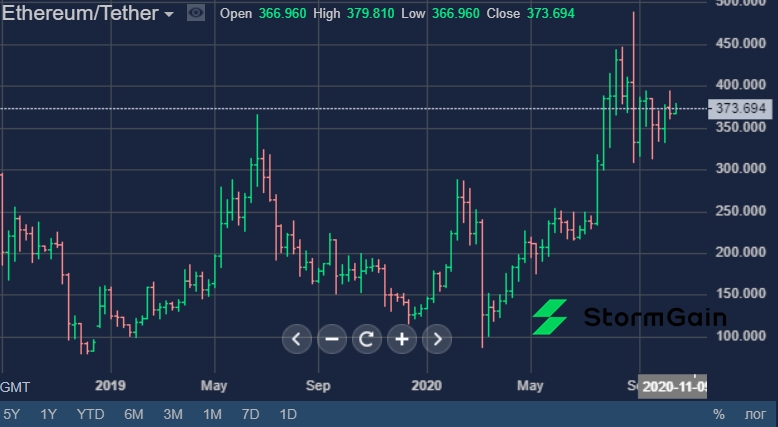Toggle the eye visibility icon
The image size is (778, 427).
pyautogui.click(x=196, y=13)
